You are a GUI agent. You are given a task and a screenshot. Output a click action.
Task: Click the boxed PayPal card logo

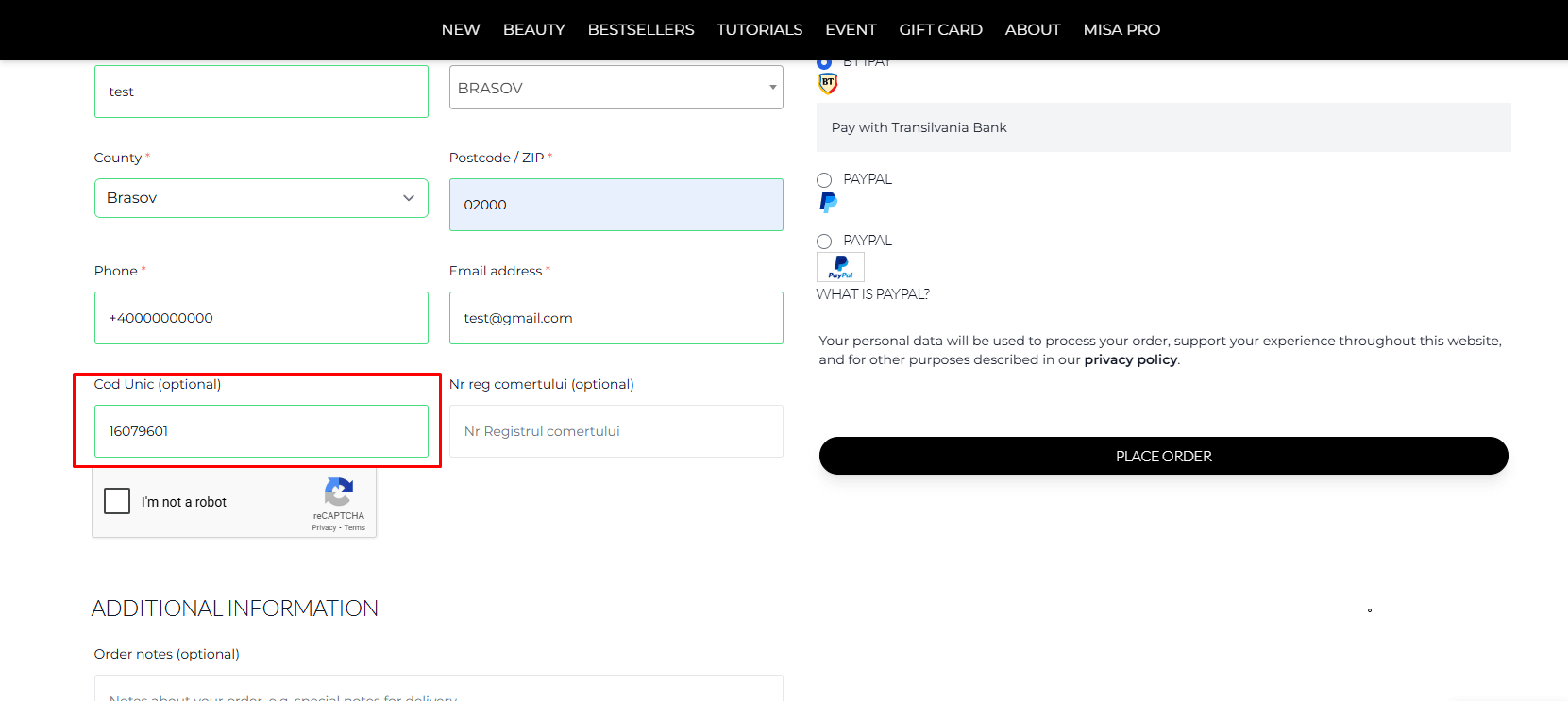[840, 267]
